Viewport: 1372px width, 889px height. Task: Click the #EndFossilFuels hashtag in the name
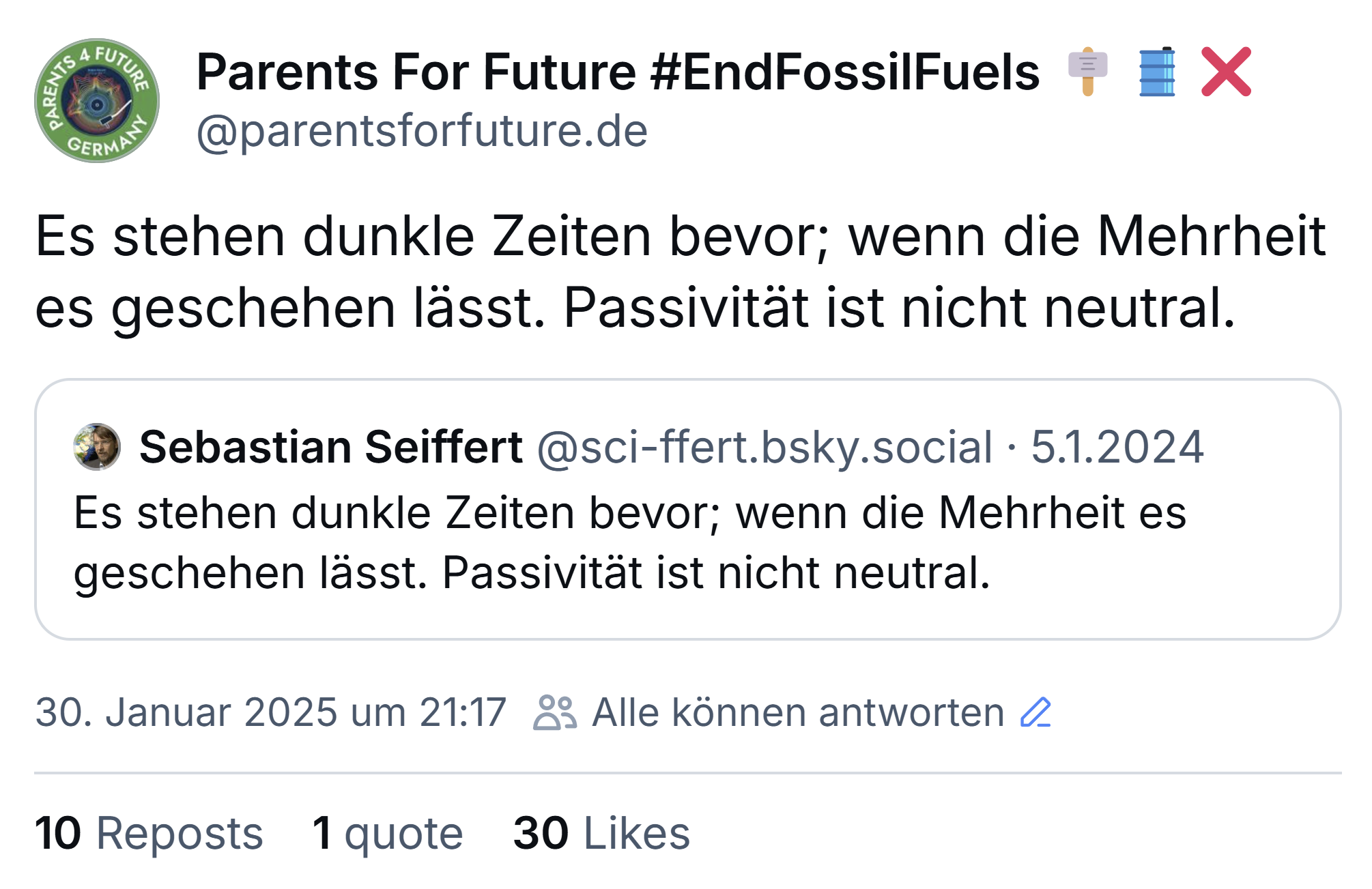tap(845, 72)
